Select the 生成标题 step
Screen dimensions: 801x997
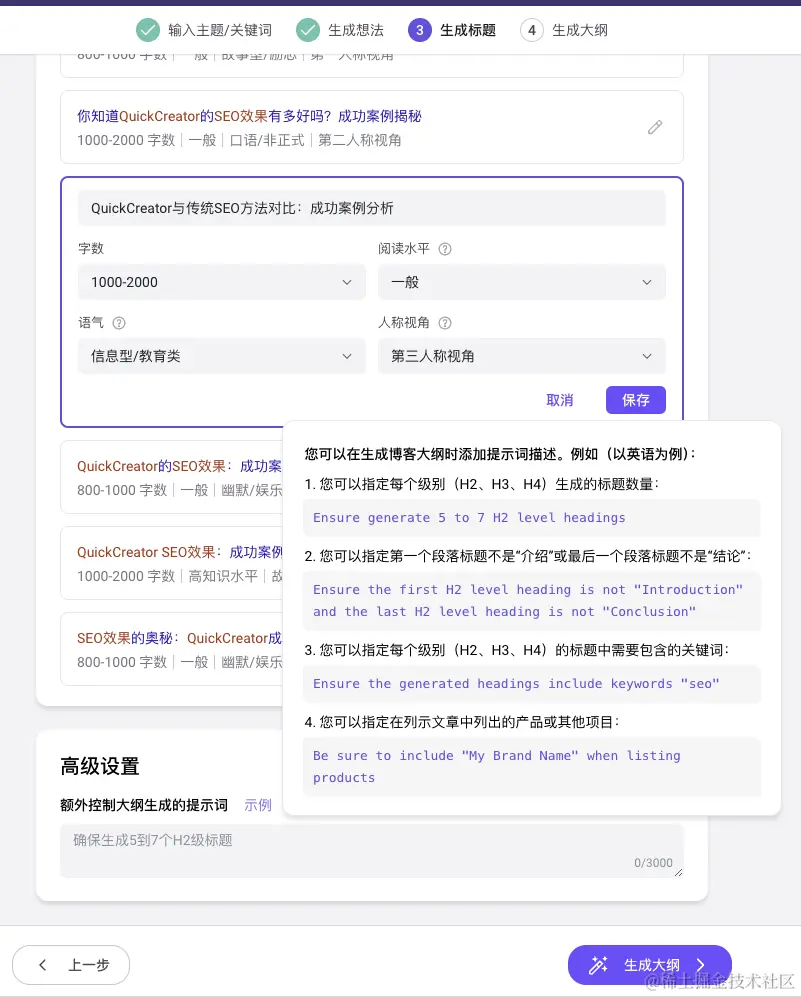[x=468, y=30]
